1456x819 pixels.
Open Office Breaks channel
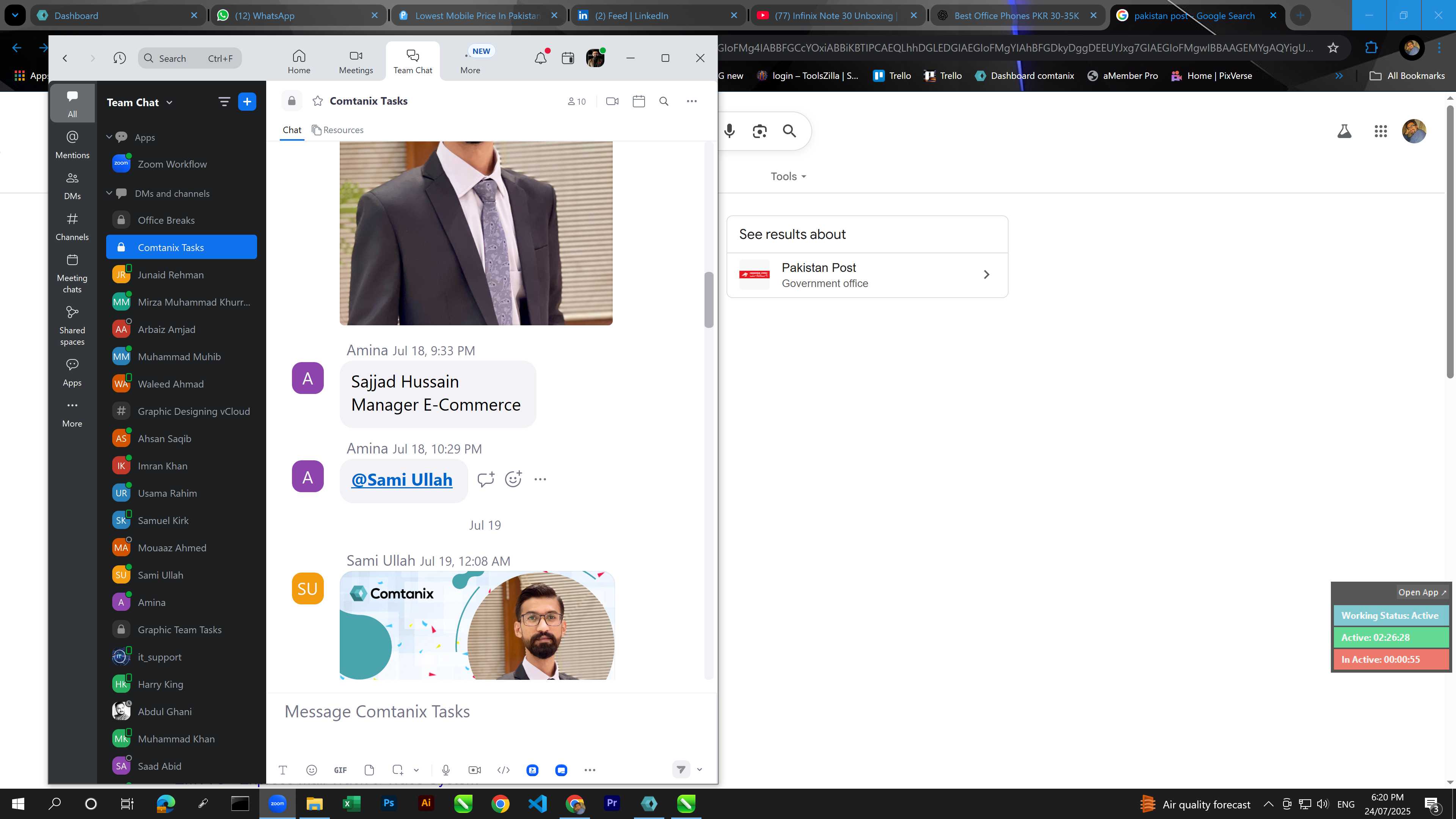coord(182,220)
